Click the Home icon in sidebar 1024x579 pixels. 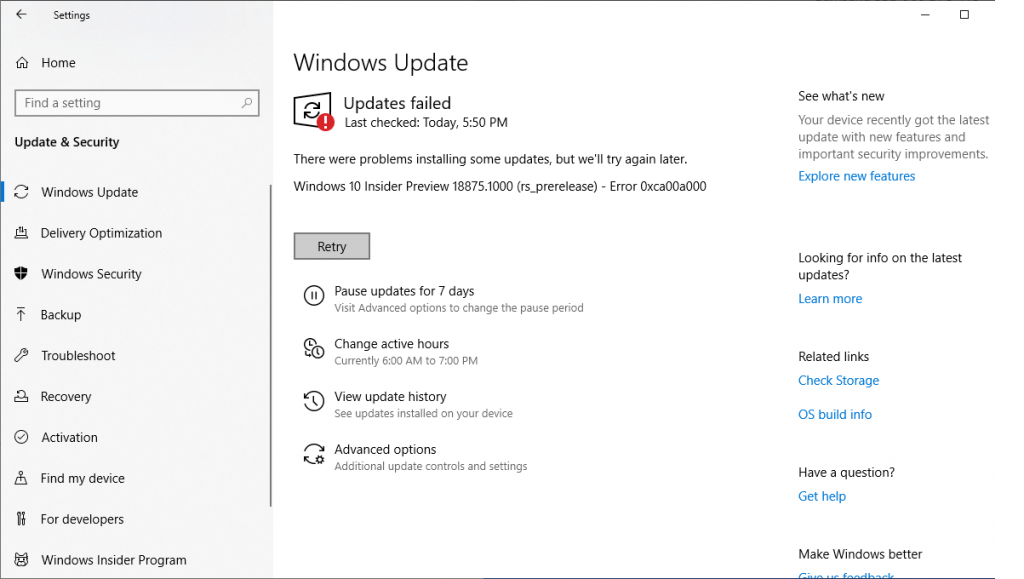pyautogui.click(x=22, y=63)
